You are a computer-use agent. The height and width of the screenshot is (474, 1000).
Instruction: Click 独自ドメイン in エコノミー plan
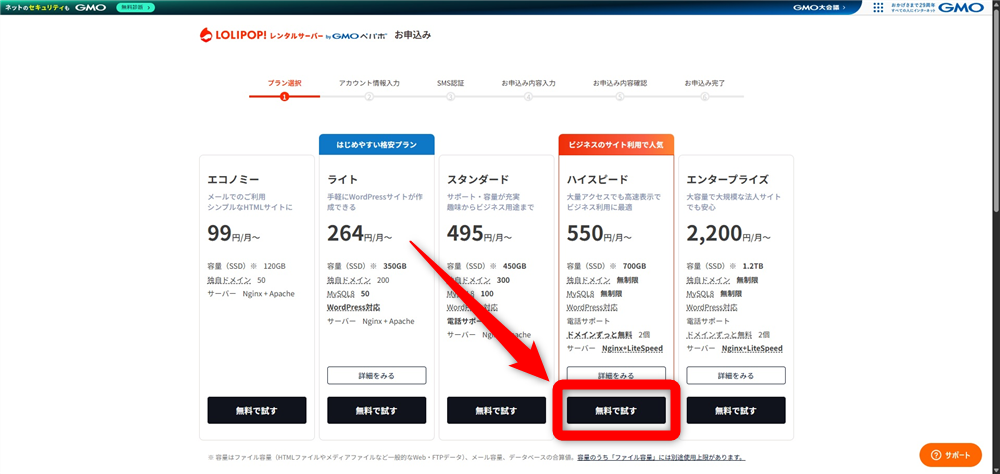coord(230,280)
